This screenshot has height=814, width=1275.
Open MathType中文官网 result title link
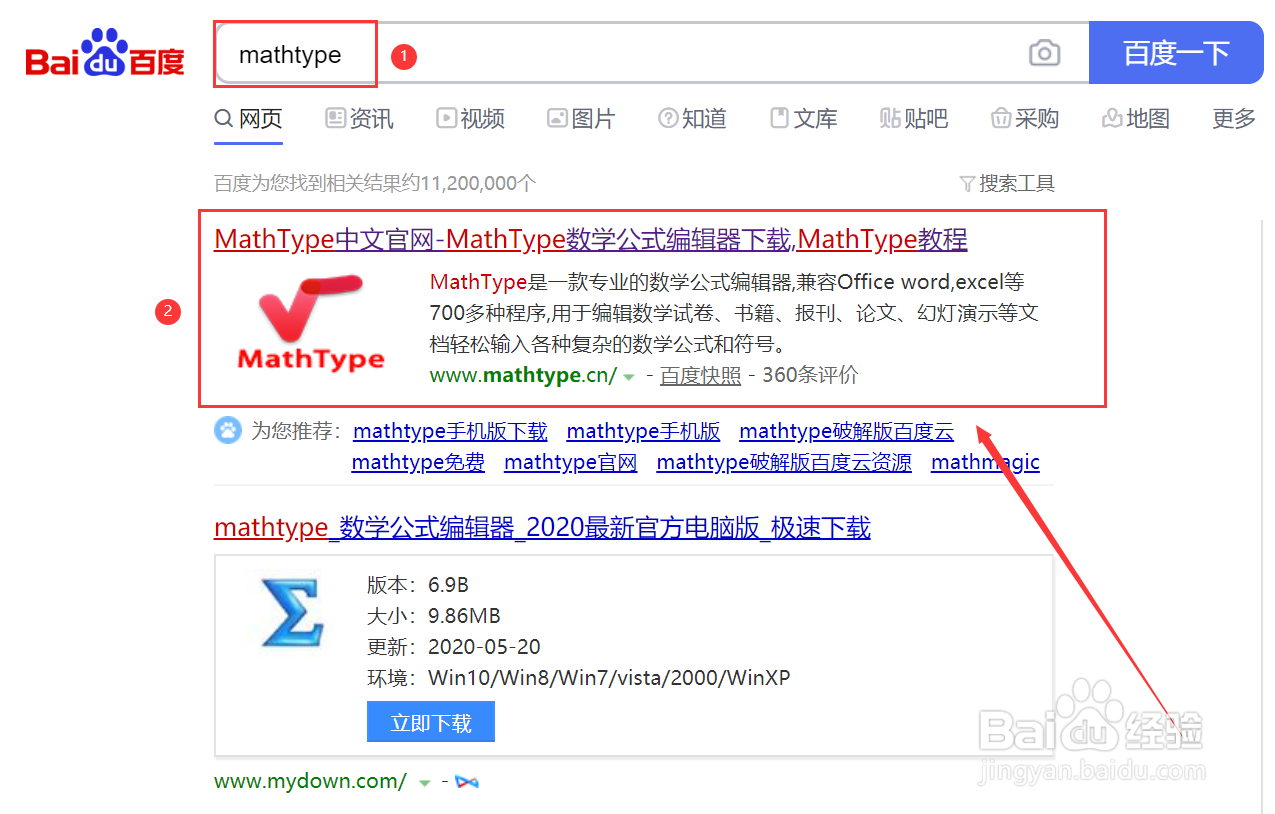pos(591,240)
